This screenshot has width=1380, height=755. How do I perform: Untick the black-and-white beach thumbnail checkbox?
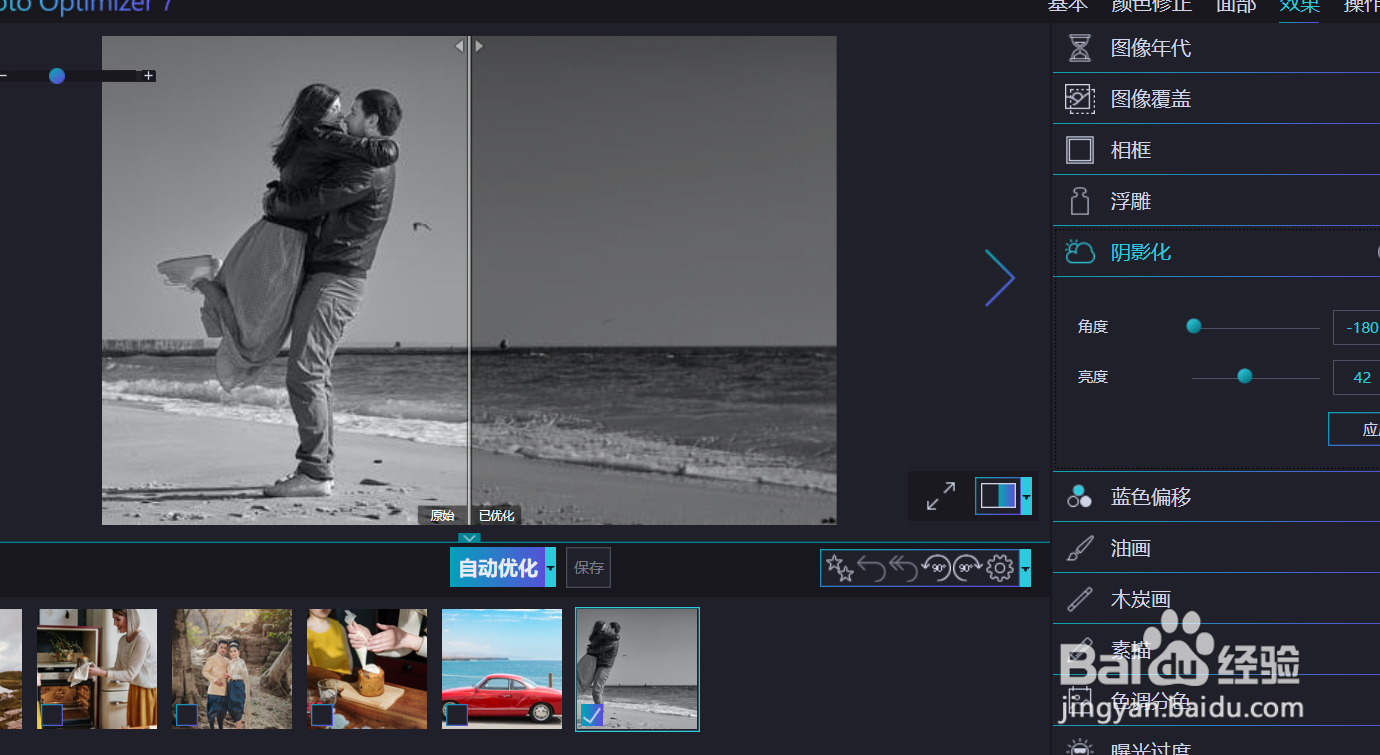(x=592, y=714)
